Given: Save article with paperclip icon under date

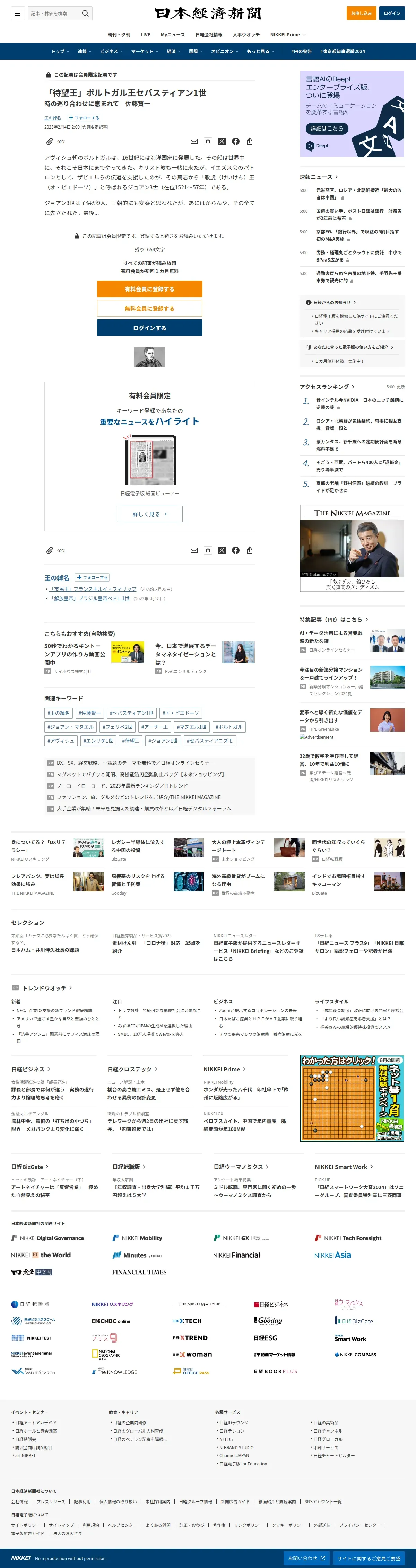Looking at the screenshot, I should tap(49, 141).
